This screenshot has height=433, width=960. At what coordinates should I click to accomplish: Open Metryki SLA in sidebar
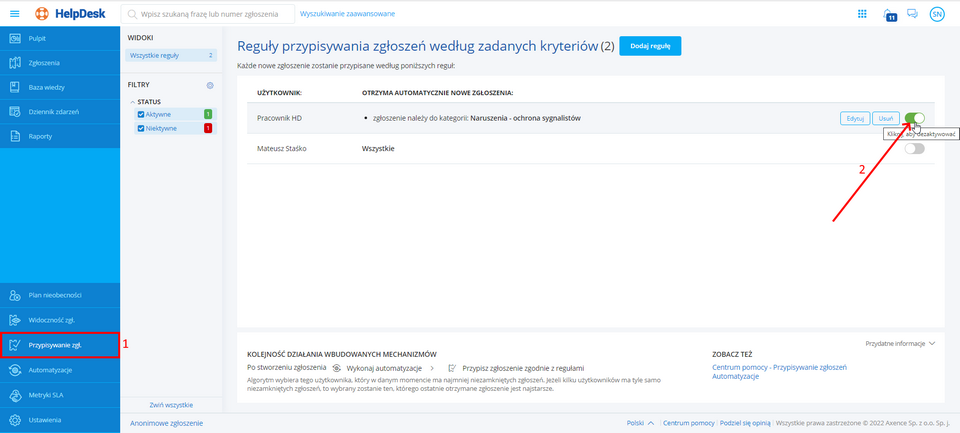point(48,395)
